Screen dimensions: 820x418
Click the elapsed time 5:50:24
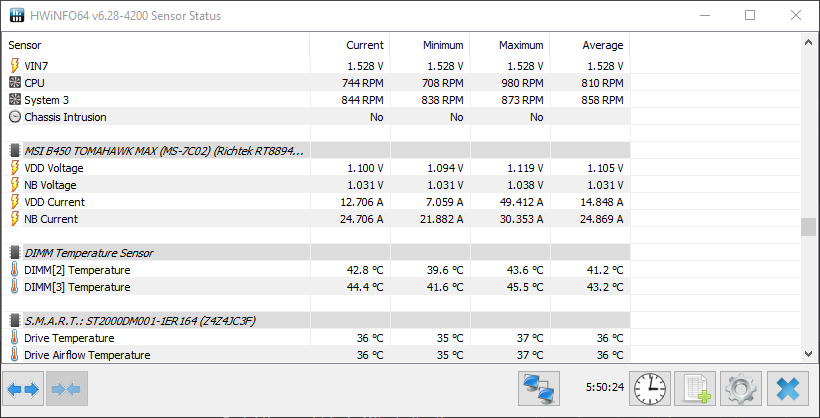point(605,387)
